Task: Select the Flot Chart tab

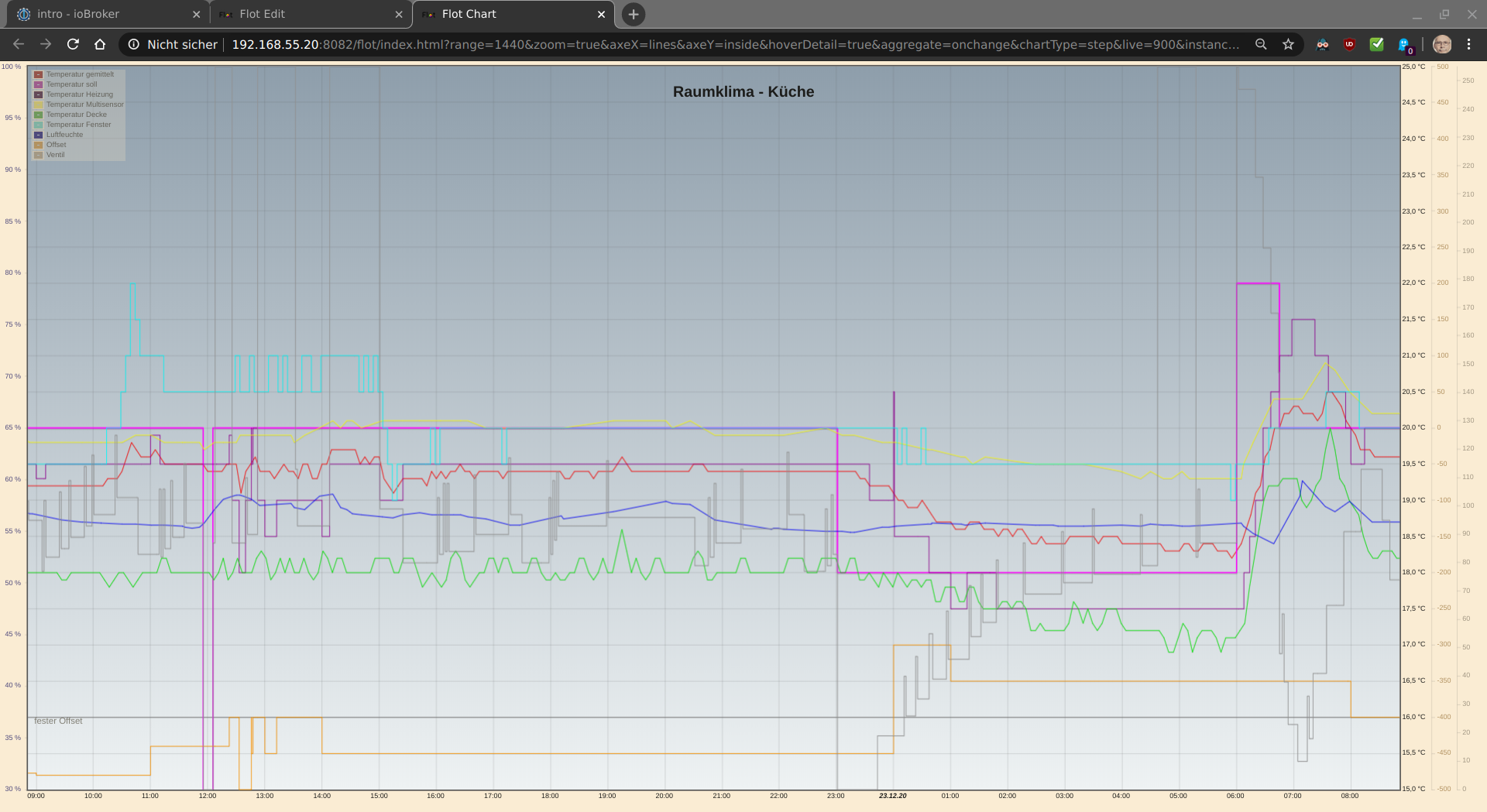Action: point(513,14)
